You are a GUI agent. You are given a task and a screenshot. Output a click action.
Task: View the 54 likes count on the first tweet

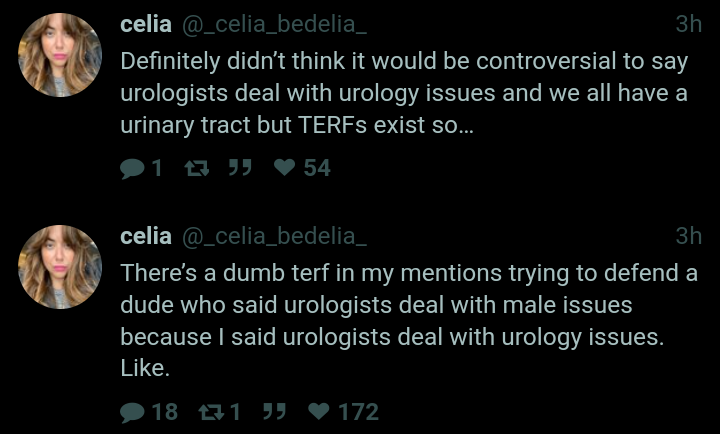[x=316, y=168]
